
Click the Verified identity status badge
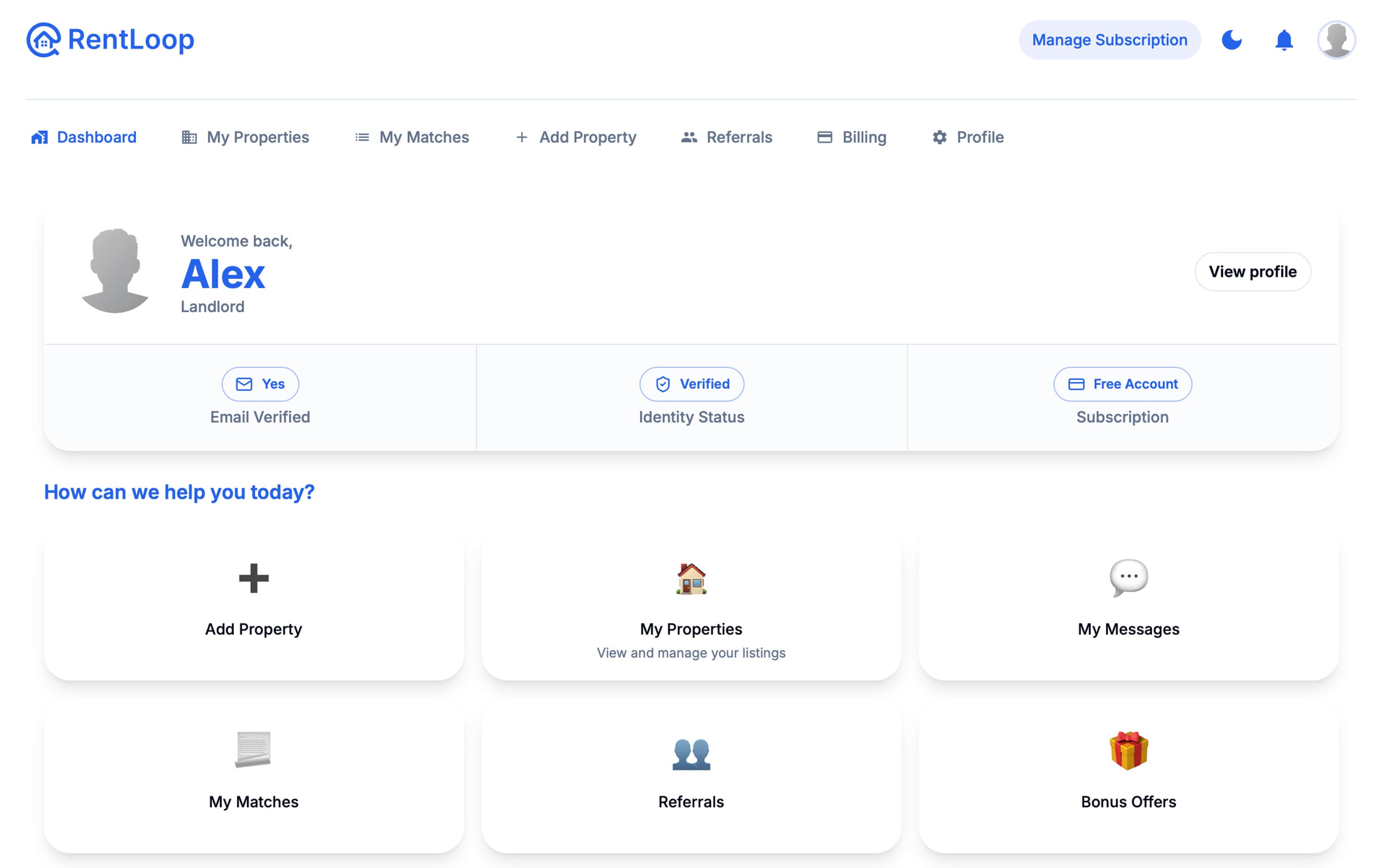(691, 384)
